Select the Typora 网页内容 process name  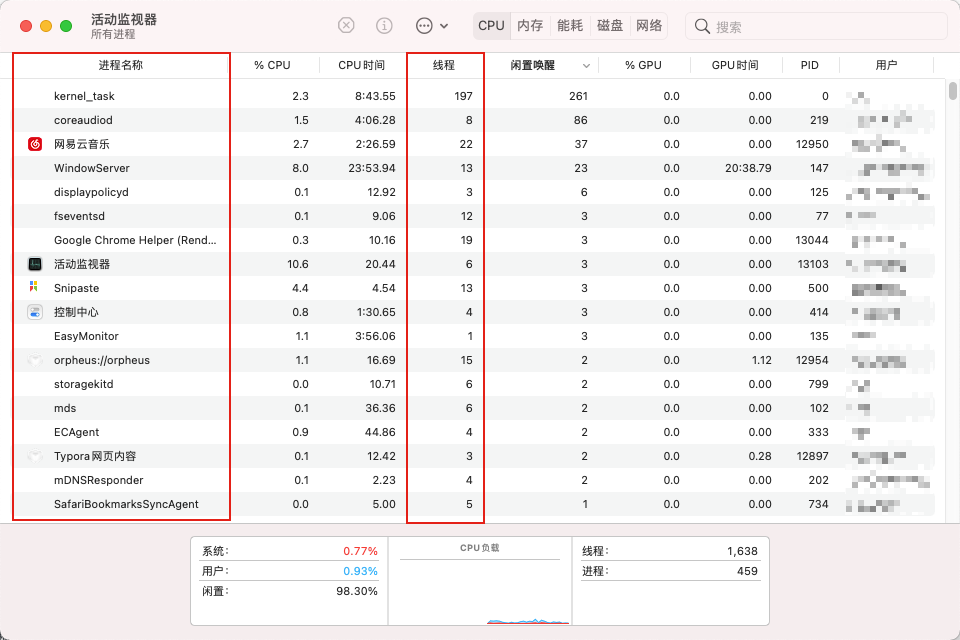click(95, 456)
